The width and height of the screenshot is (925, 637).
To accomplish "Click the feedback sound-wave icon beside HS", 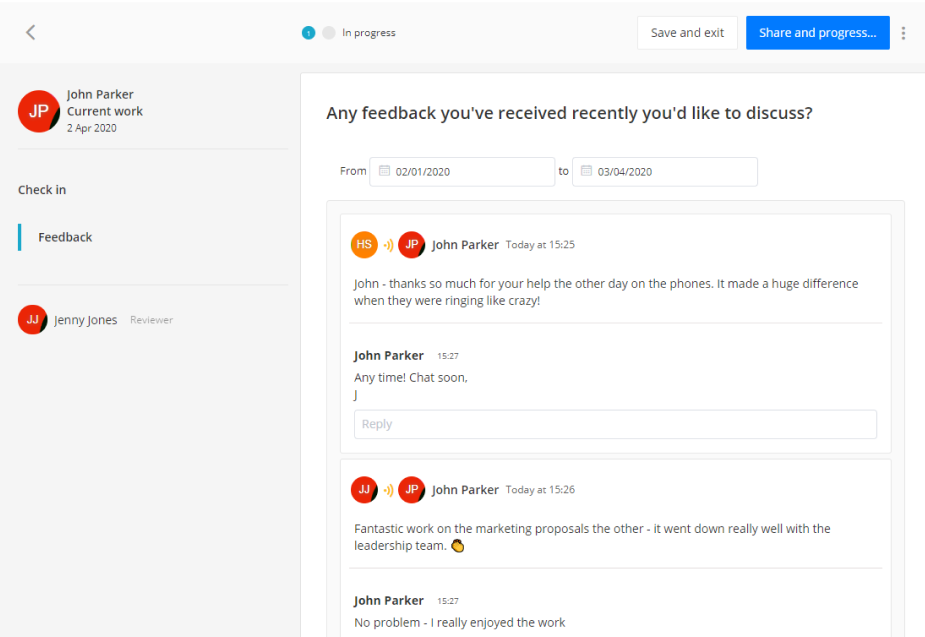I will [388, 245].
